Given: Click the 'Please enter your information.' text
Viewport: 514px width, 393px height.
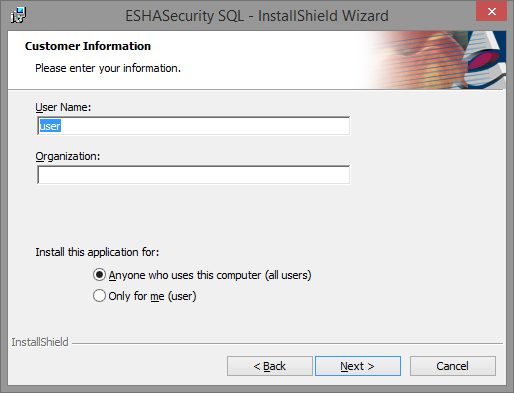Looking at the screenshot, I should (108, 68).
